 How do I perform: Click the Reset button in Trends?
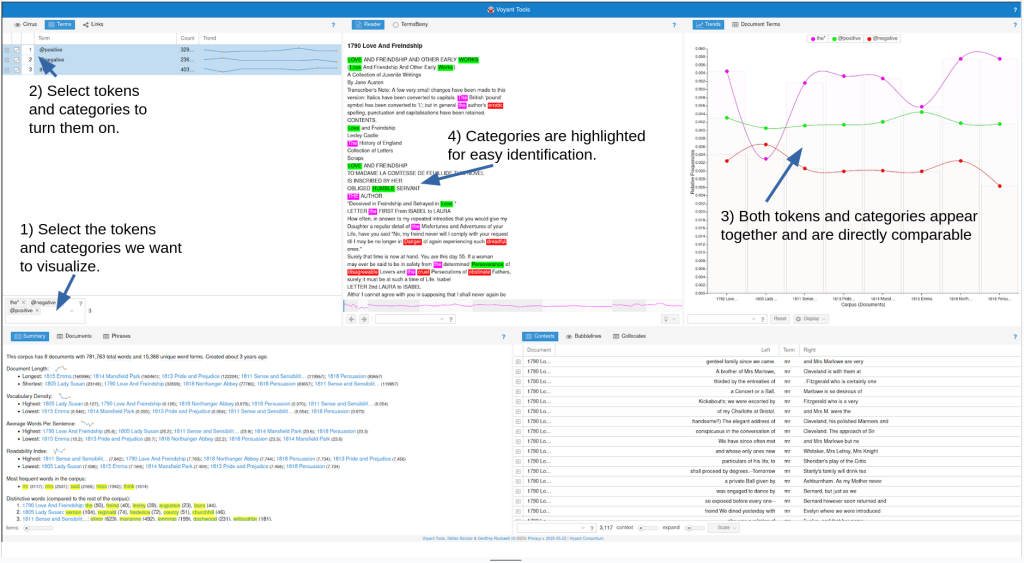(780, 319)
